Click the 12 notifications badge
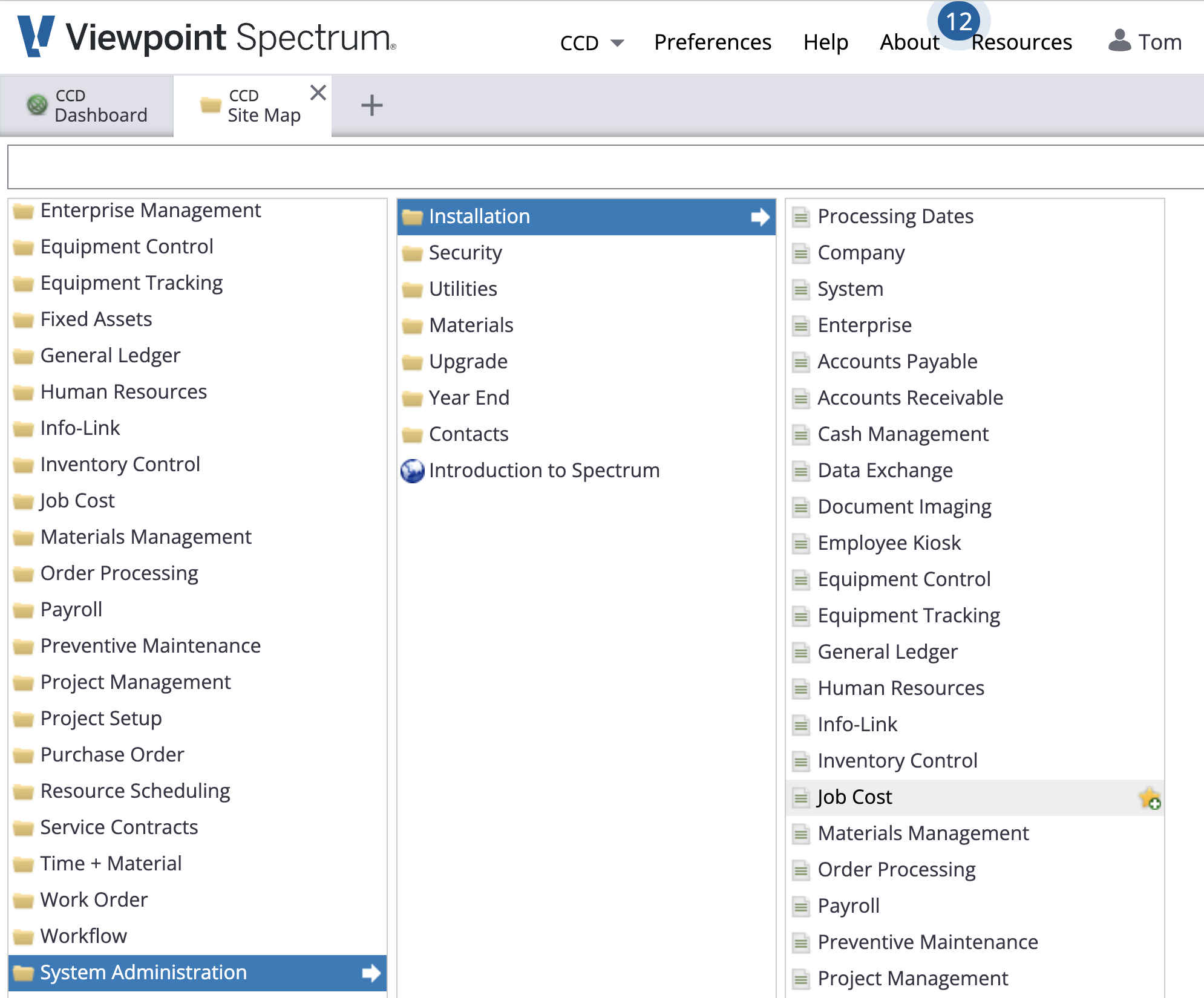 [x=959, y=22]
